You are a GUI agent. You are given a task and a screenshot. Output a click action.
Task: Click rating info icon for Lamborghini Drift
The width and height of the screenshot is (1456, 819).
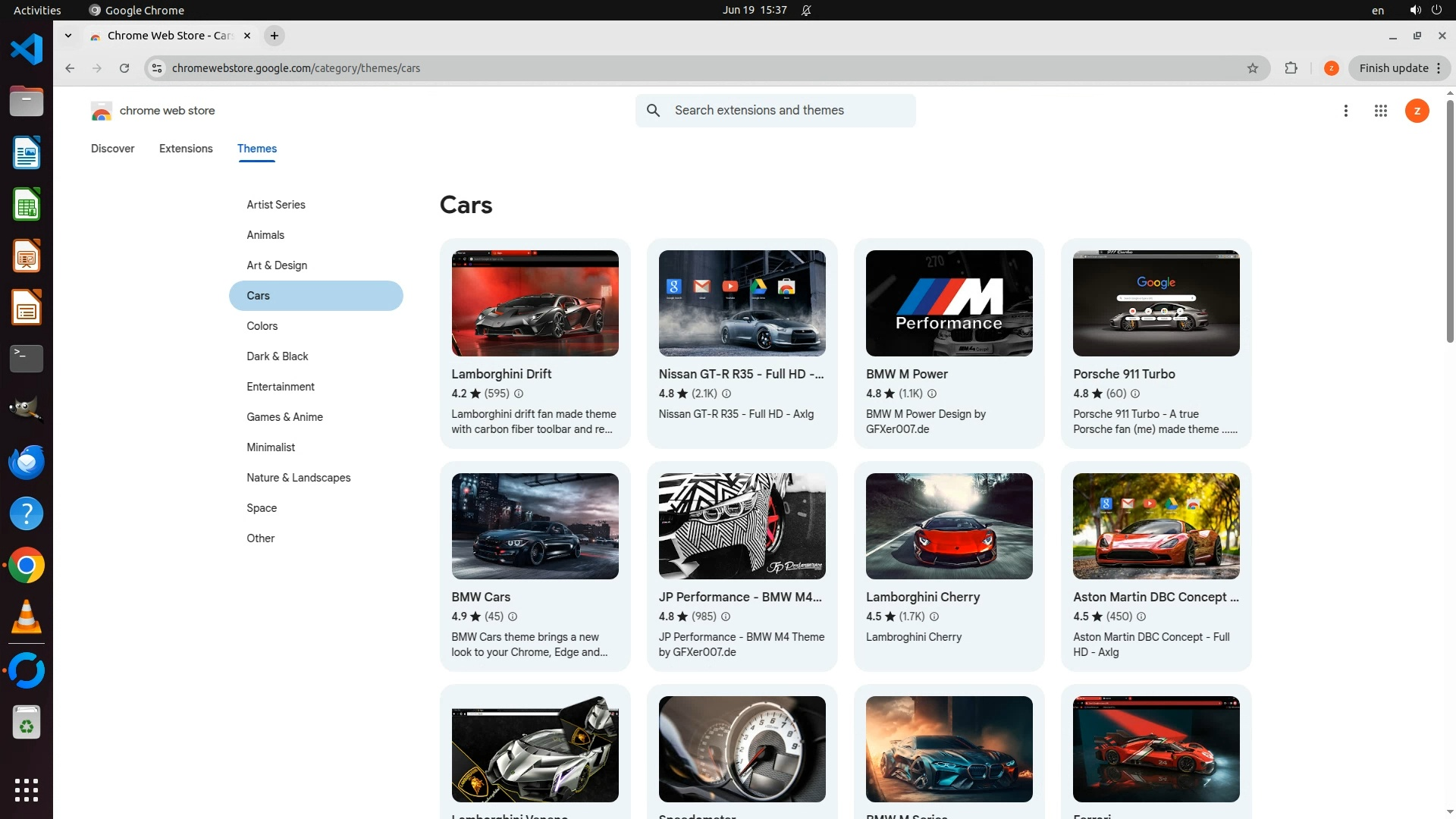[519, 394]
